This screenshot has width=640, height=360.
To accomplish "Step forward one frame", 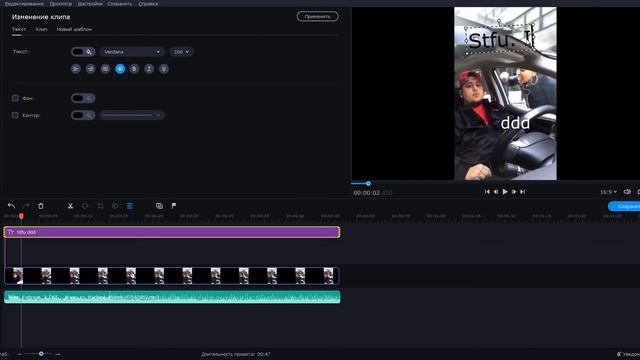I will 514,191.
